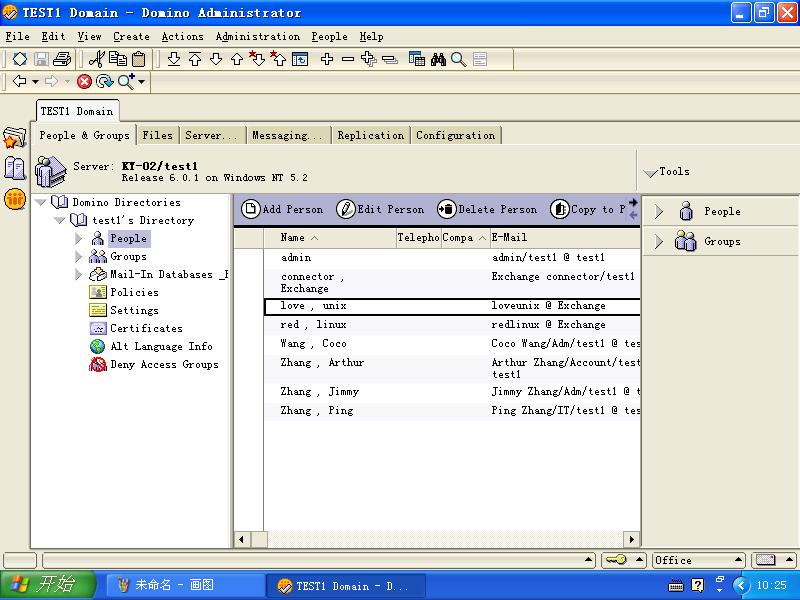Expand Groups tools in Tools panel

tap(659, 241)
